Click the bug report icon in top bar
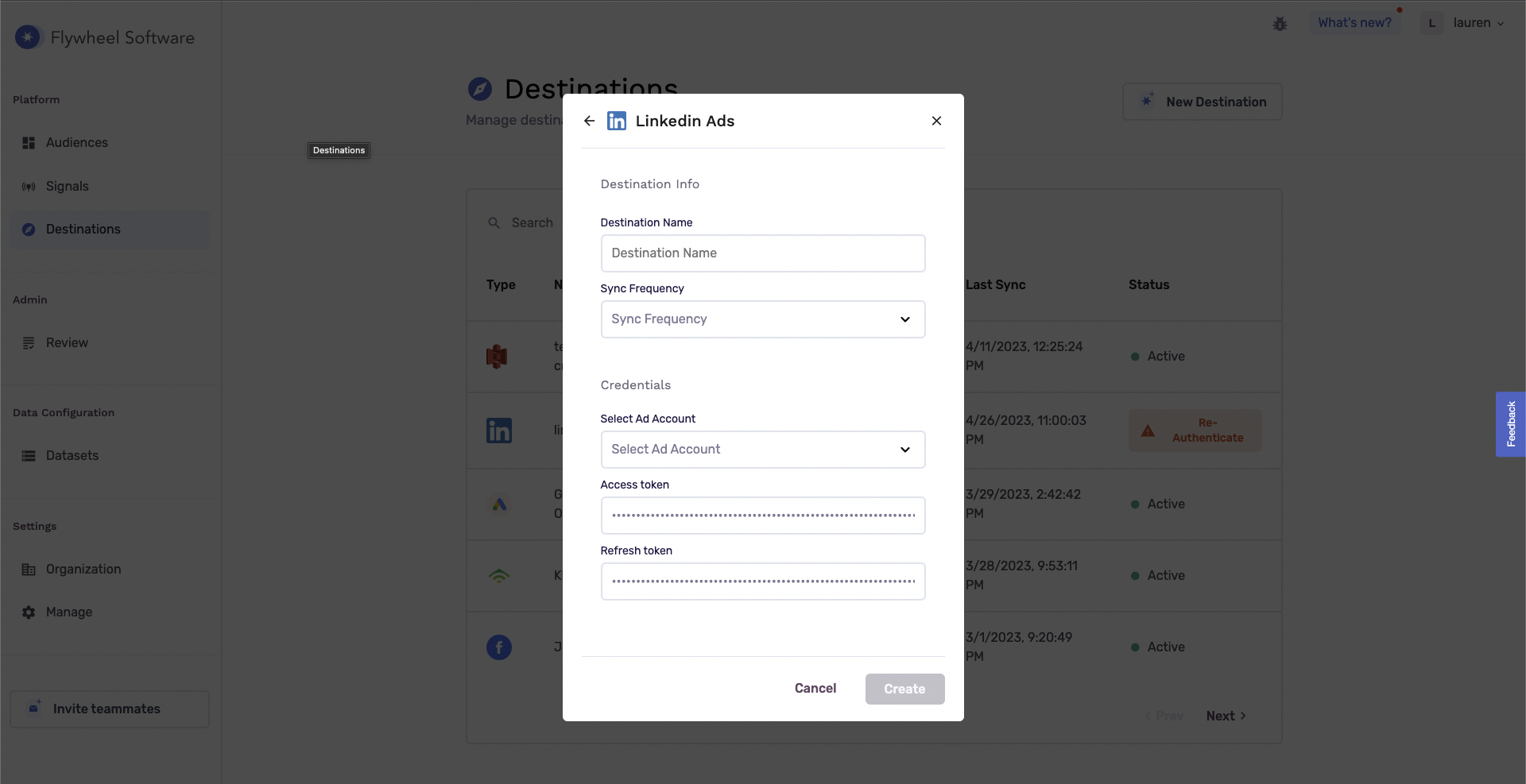Screen dimensions: 1526x784 point(1280,24)
